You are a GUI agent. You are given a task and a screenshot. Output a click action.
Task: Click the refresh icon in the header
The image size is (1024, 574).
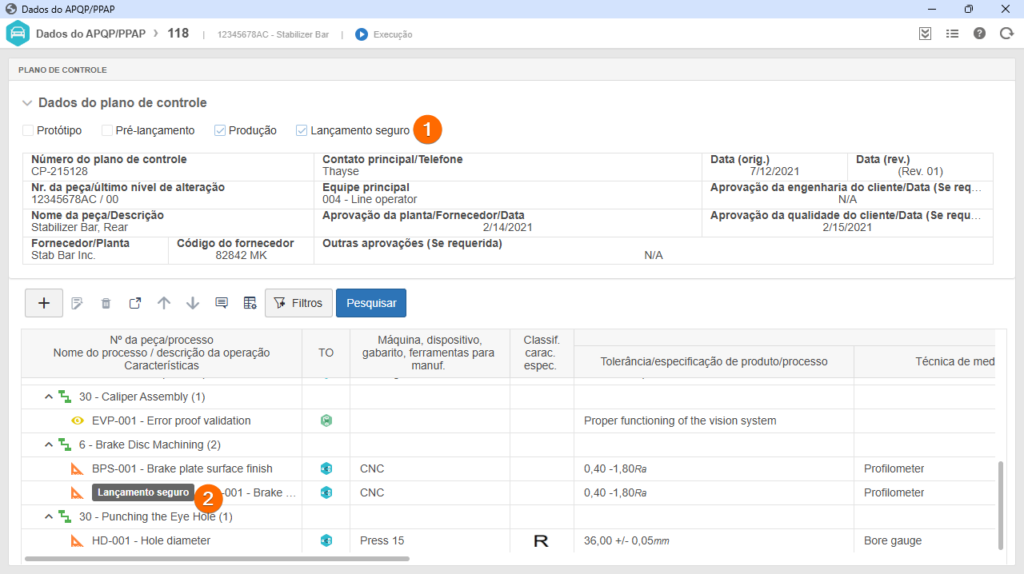point(1004,33)
